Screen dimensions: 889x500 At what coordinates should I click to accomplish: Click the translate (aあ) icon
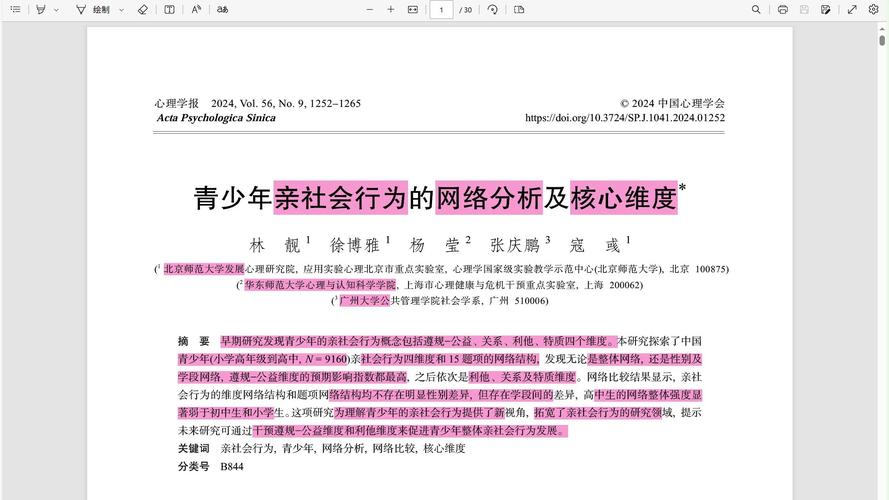pyautogui.click(x=222, y=10)
